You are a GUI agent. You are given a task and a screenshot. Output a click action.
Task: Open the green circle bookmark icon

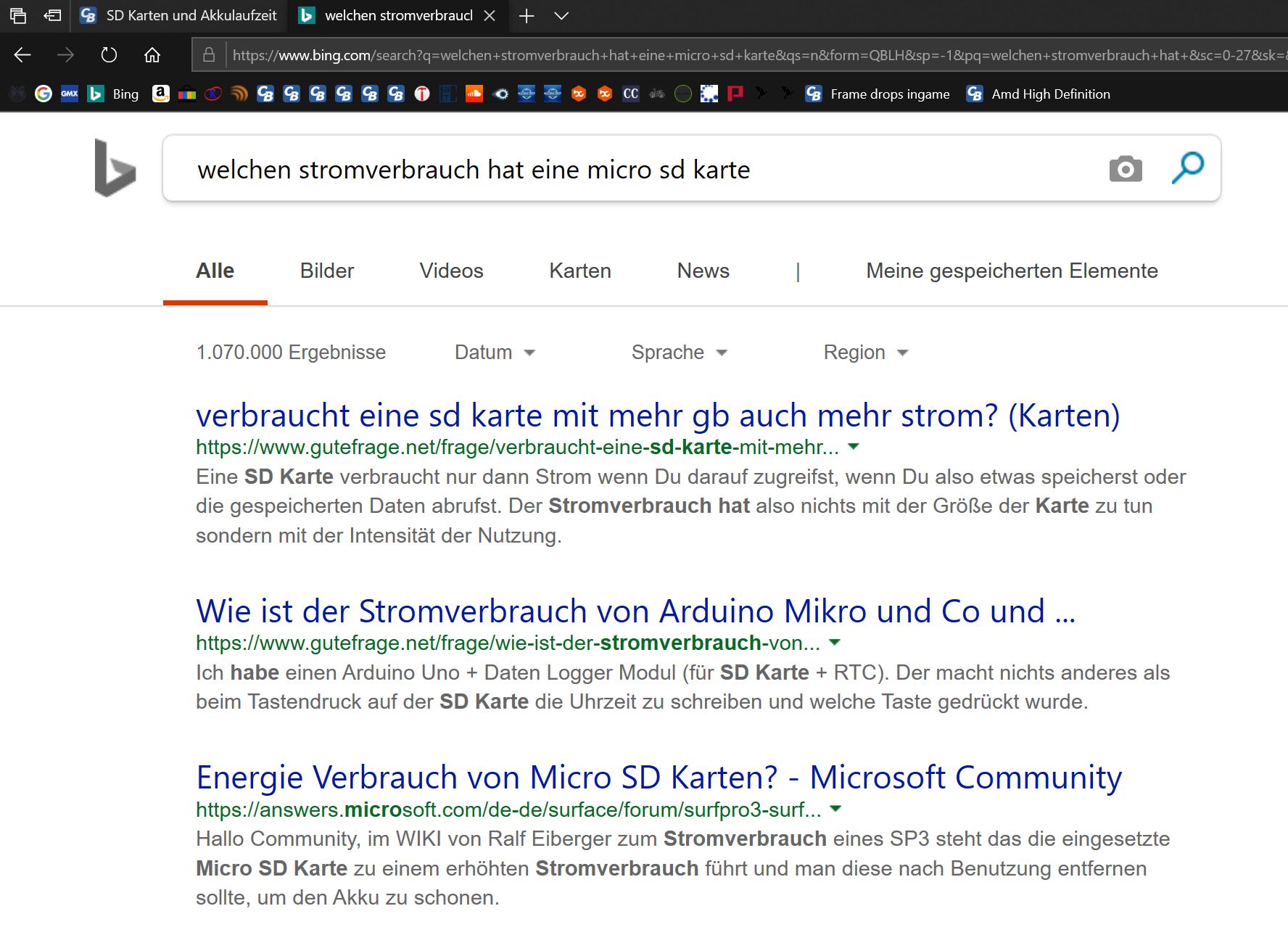point(683,94)
